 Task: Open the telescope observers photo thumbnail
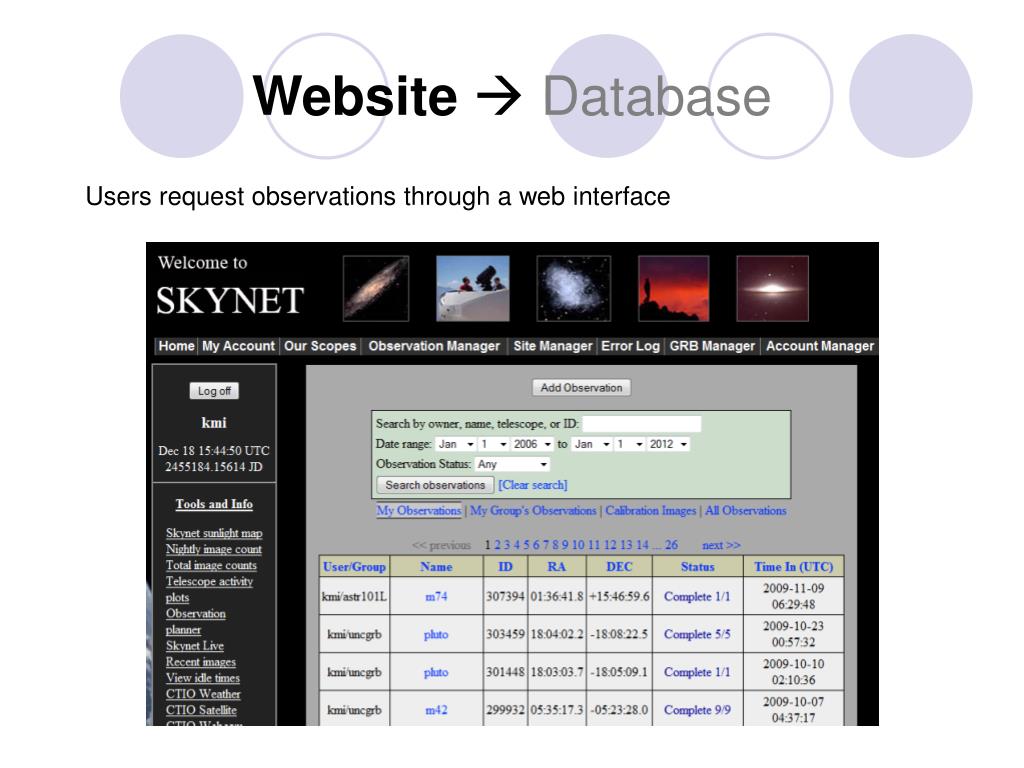pos(473,289)
